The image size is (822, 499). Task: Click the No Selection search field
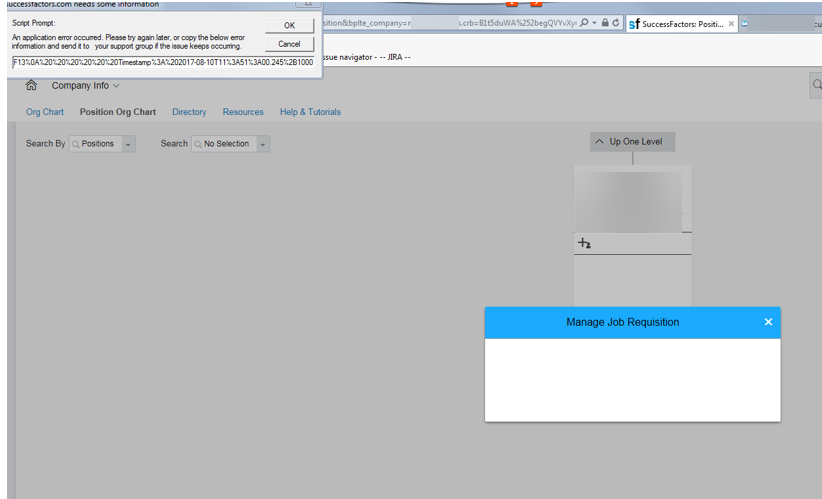point(224,144)
